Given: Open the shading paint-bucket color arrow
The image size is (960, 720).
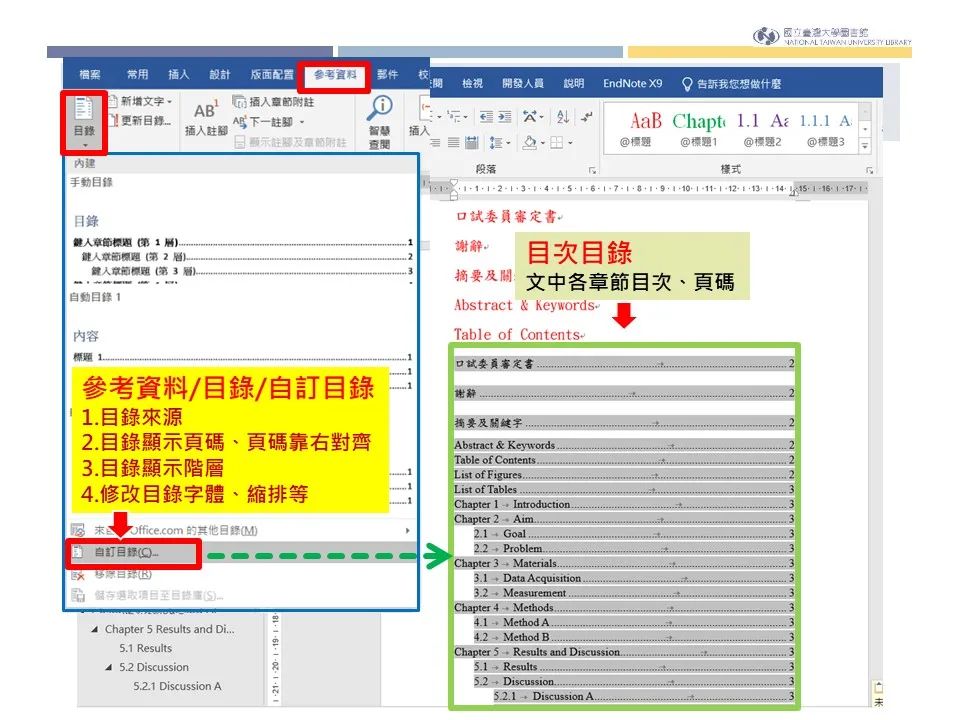Looking at the screenshot, I should [542, 142].
